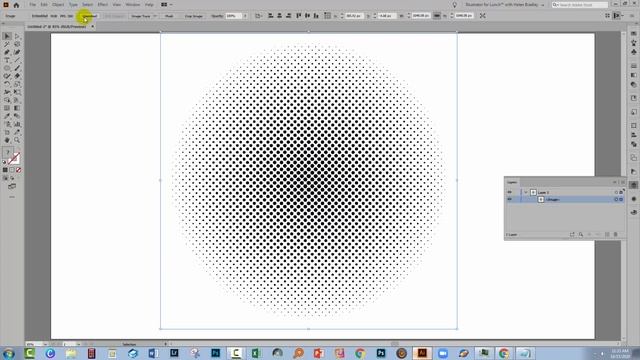This screenshot has width=640, height=360.
Task: Open the Object menu
Action: [x=58, y=5]
